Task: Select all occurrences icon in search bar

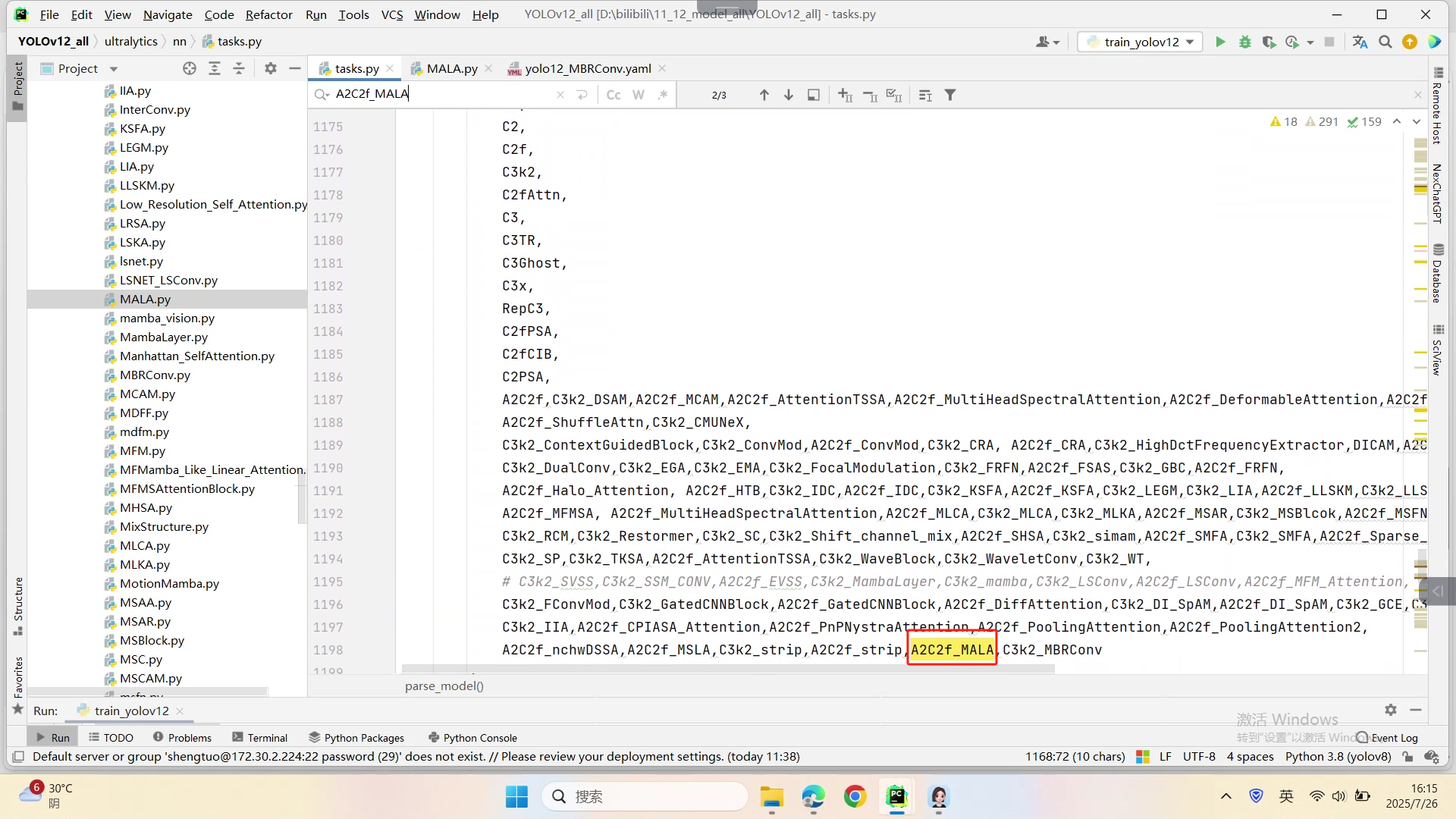Action: coord(894,95)
